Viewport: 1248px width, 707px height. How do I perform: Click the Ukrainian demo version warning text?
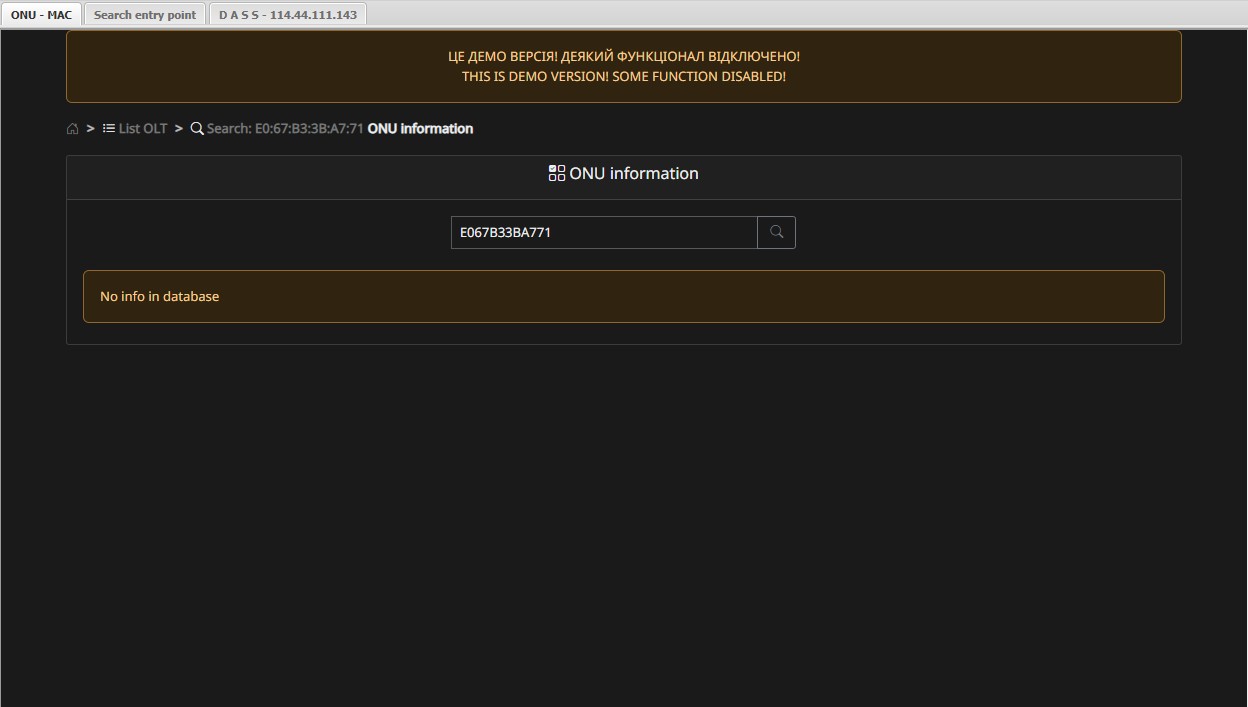coord(623,57)
